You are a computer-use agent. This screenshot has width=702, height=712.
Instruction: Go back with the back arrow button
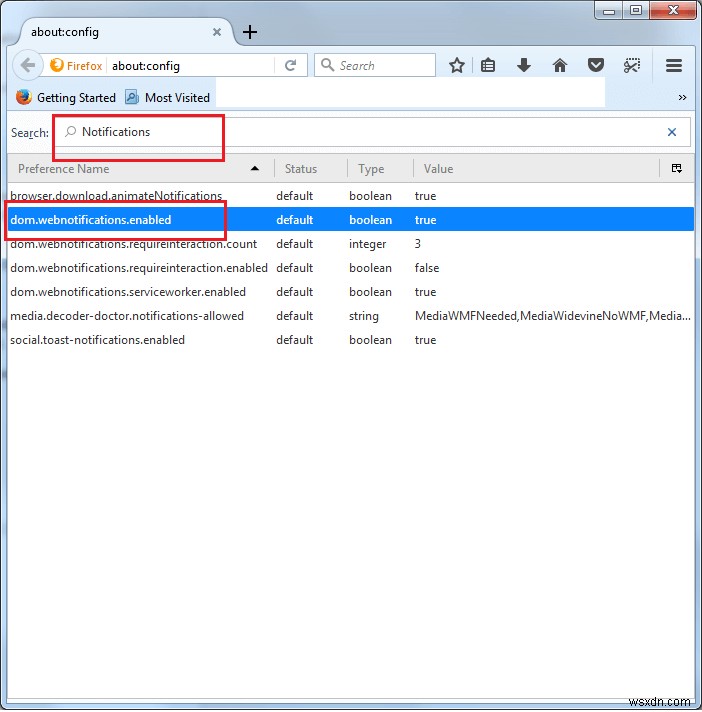coord(28,65)
